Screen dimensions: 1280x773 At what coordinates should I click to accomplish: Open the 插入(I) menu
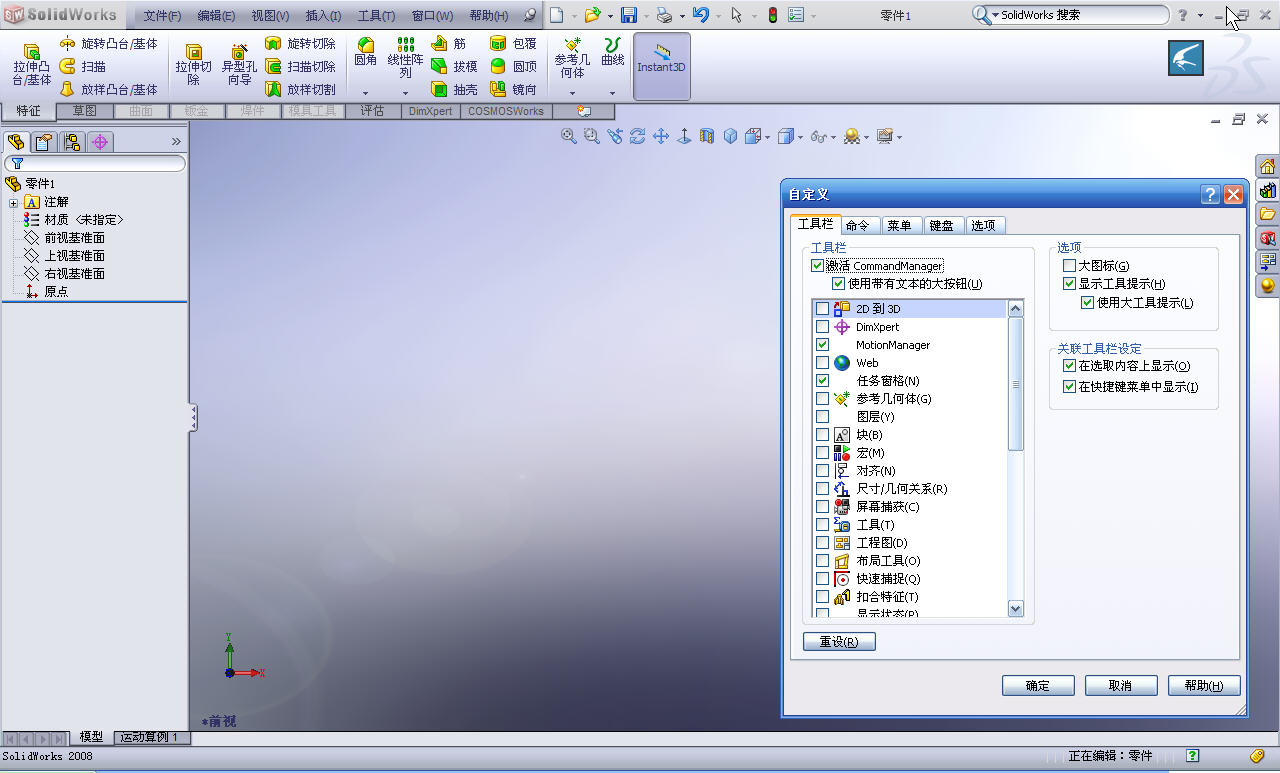(323, 16)
